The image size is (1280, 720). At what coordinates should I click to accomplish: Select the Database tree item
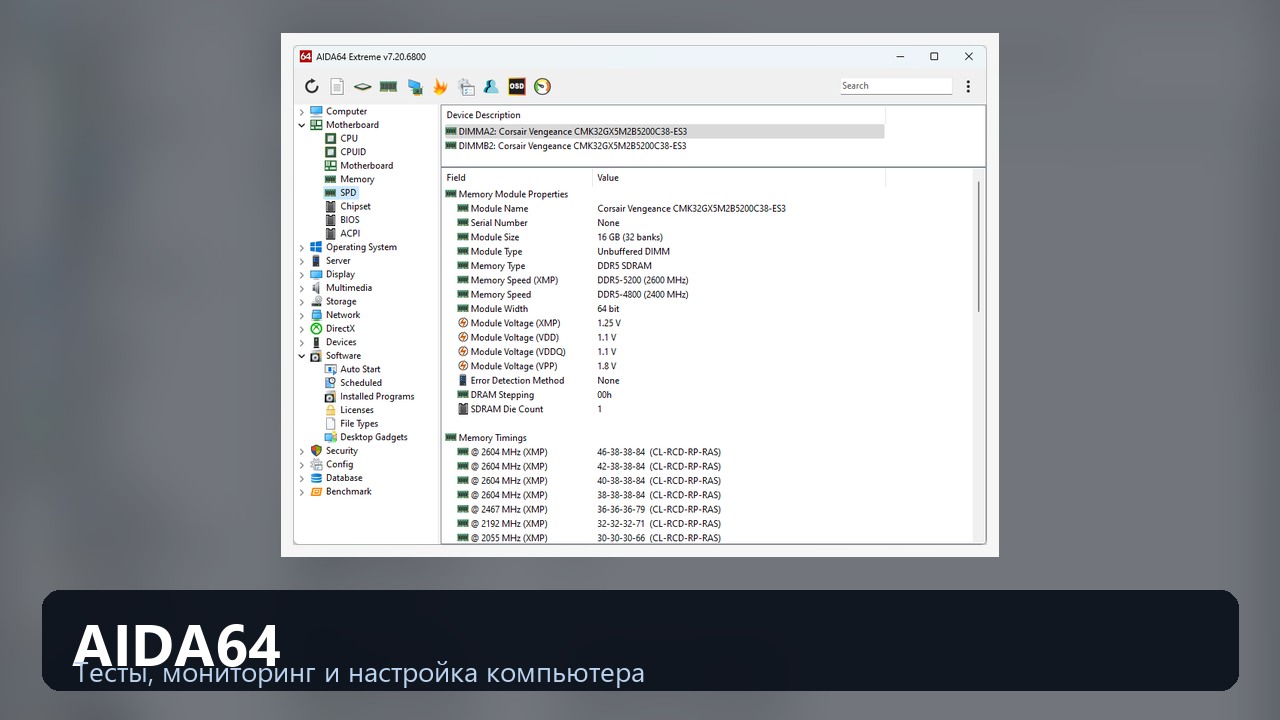pyautogui.click(x=336, y=478)
